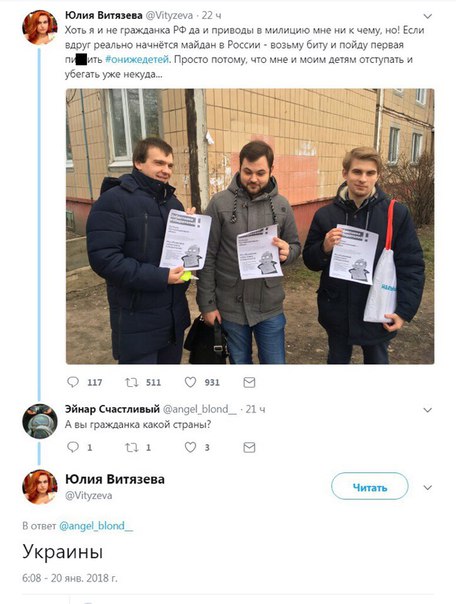Like the main tweet with 931 likes
This screenshot has height=604, width=456.
pyautogui.click(x=190, y=382)
